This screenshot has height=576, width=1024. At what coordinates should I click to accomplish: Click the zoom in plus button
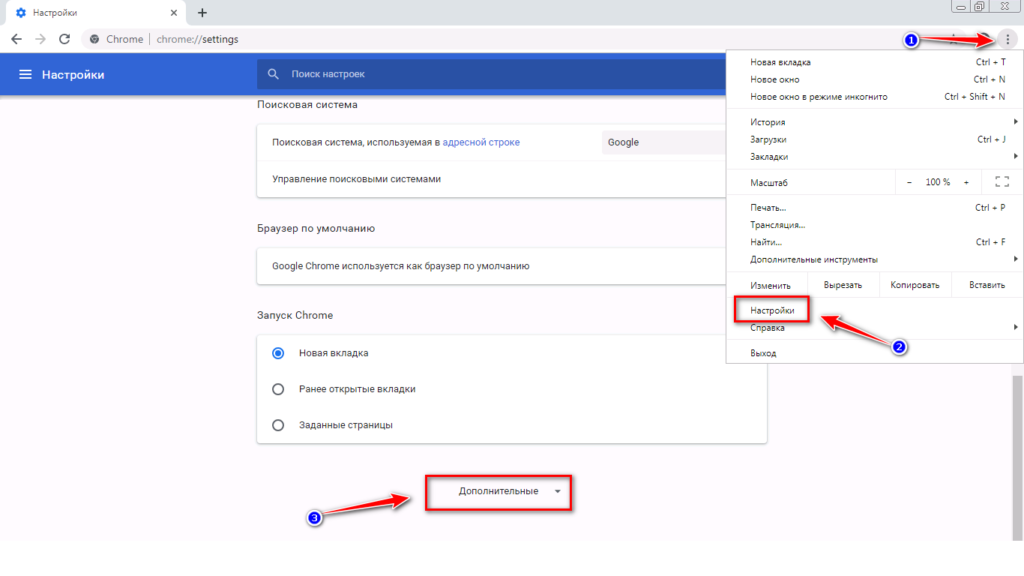(x=966, y=183)
